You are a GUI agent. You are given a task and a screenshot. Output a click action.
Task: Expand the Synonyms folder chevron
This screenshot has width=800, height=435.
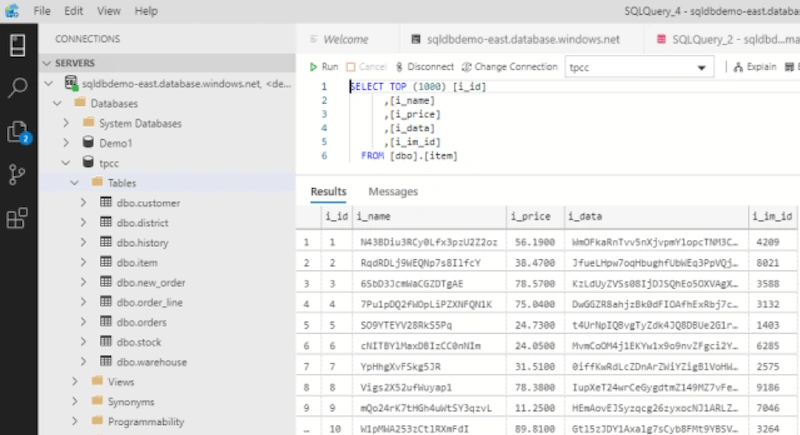(74, 401)
